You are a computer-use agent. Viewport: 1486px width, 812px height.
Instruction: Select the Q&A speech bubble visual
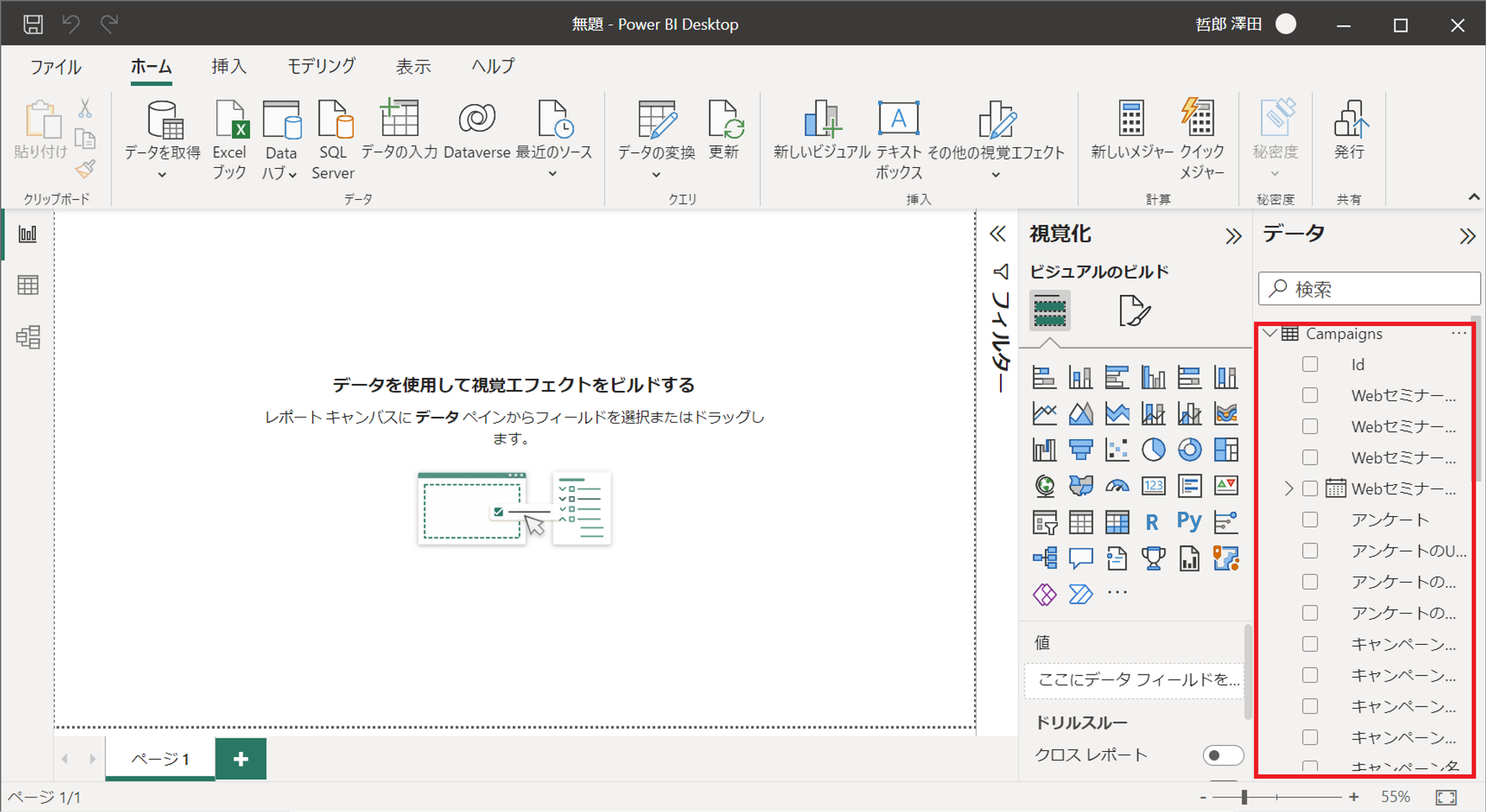point(1080,558)
